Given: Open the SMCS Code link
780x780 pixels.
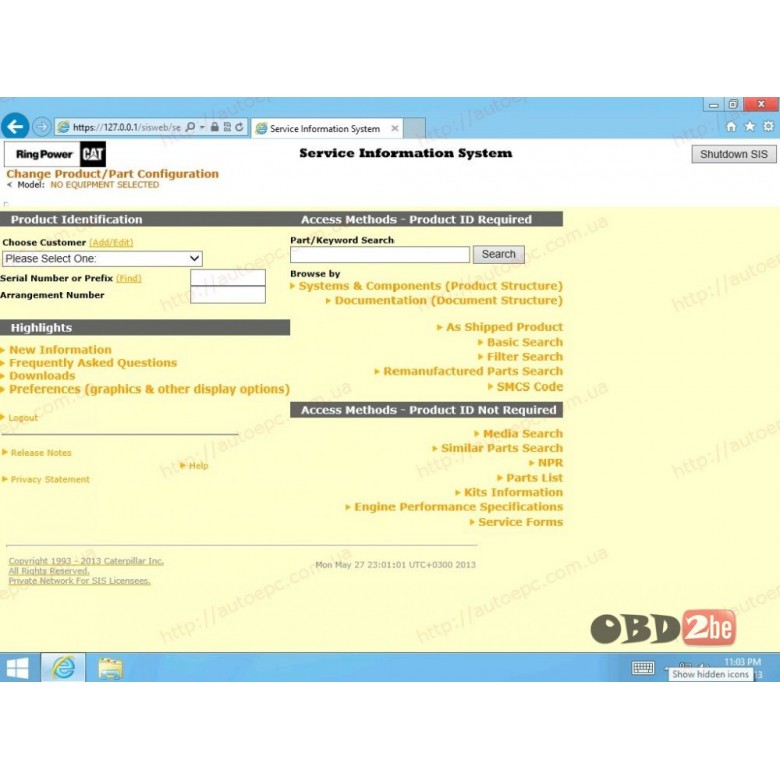Looking at the screenshot, I should (530, 387).
